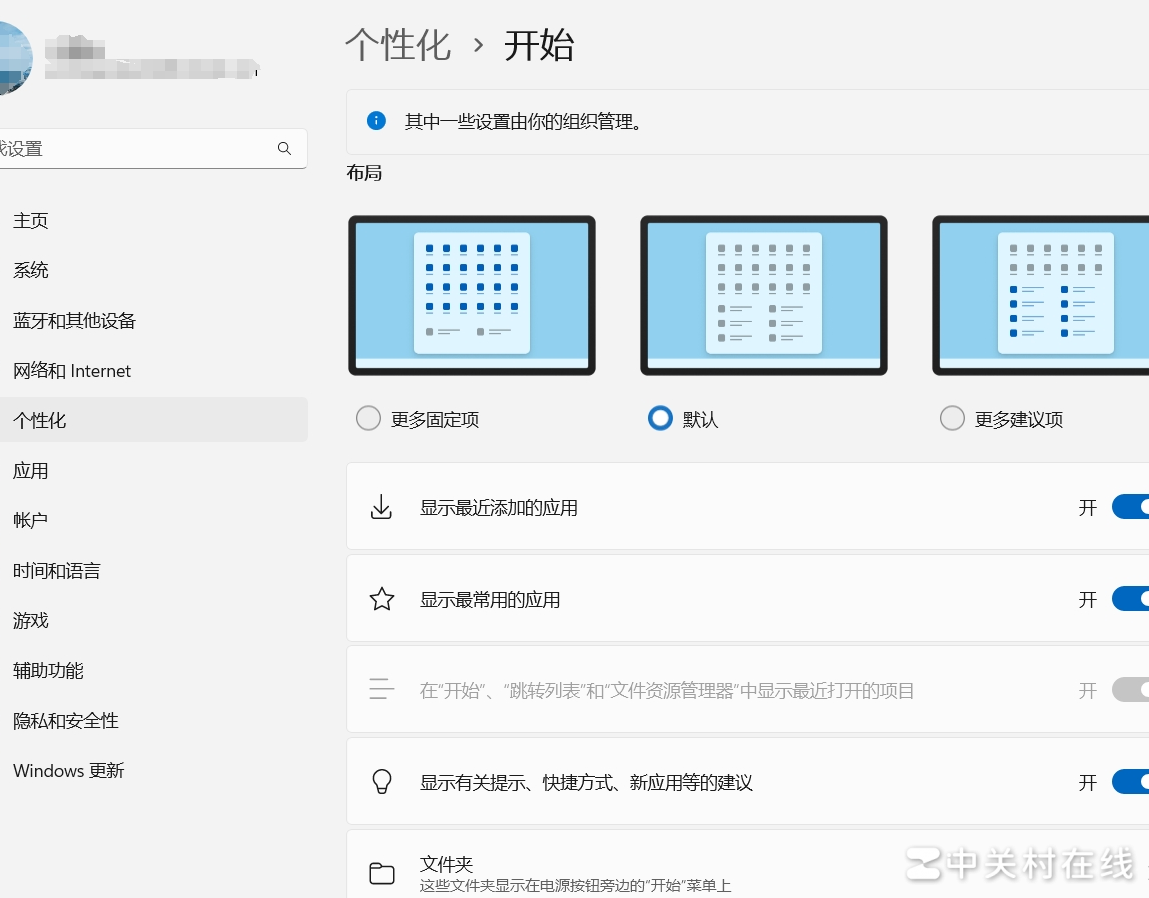Select the 更多固定项 layout option
Screen dimensions: 1149x898
368,418
